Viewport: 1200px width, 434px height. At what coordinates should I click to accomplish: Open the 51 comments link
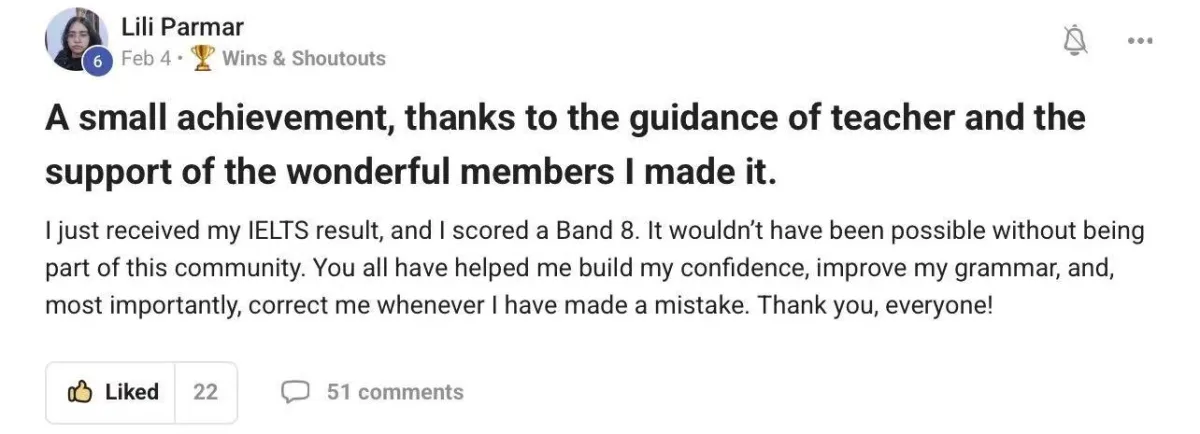[372, 392]
